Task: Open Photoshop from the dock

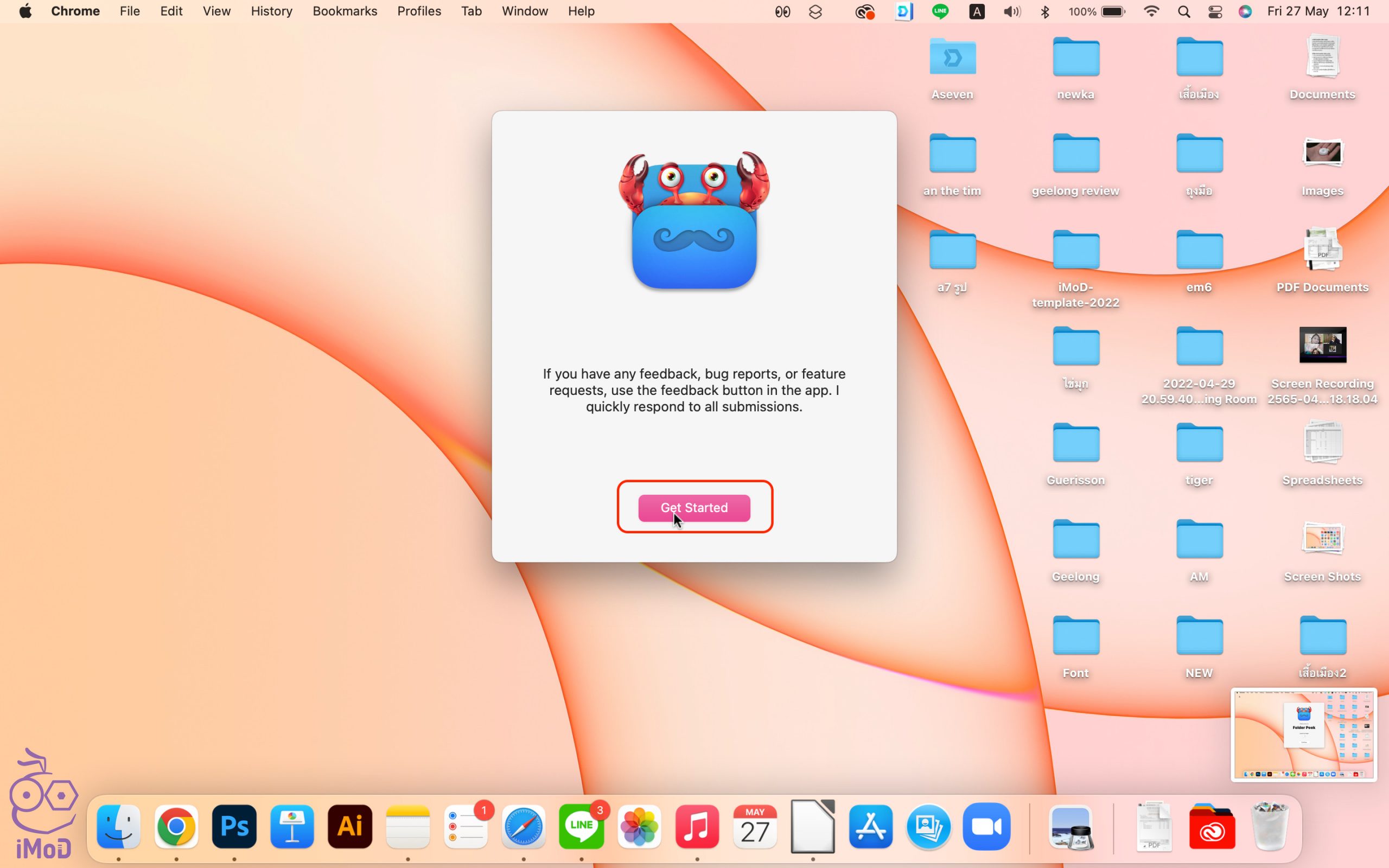Action: 234,827
